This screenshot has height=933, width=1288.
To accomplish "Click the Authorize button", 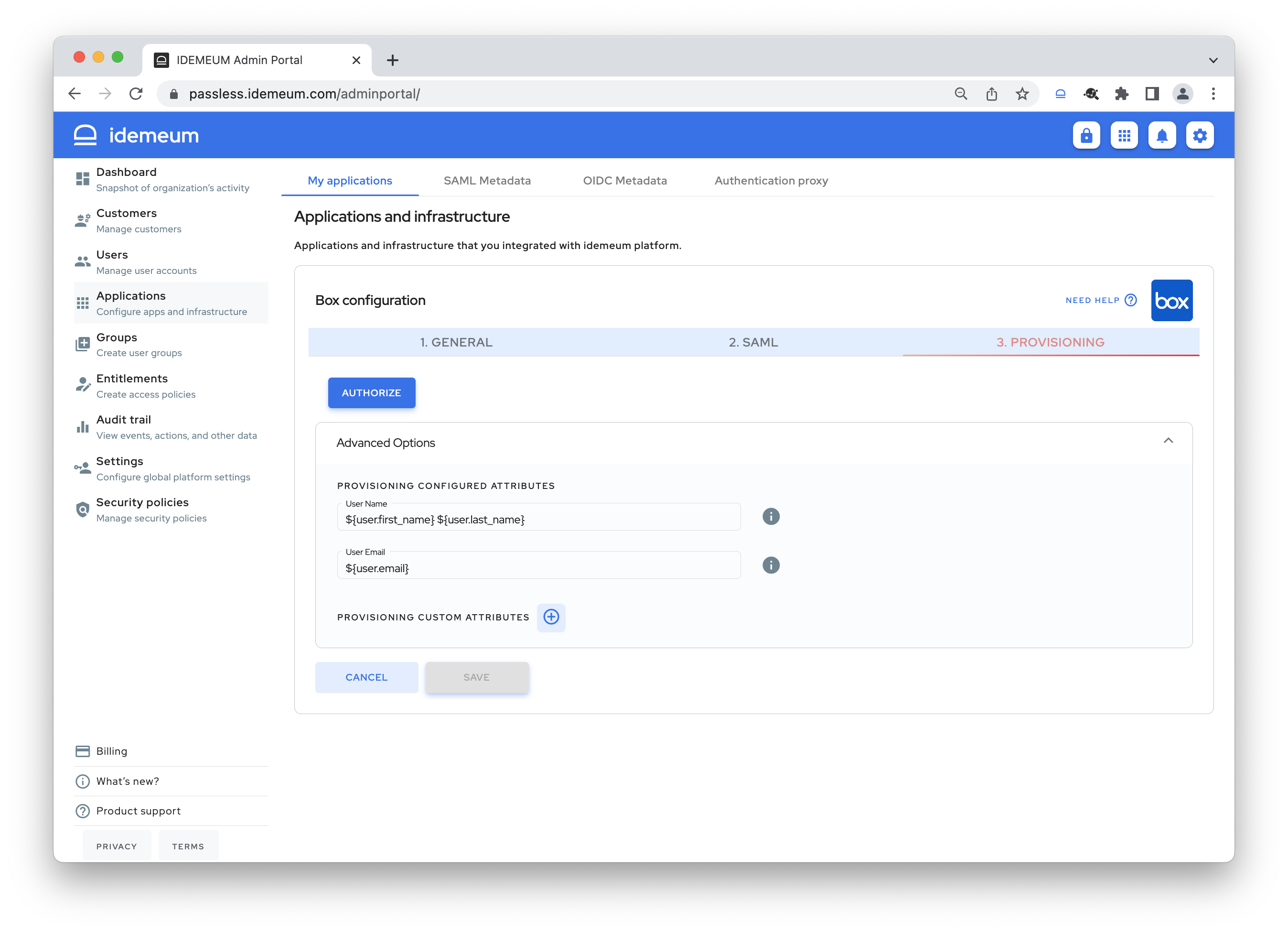I will pyautogui.click(x=371, y=392).
